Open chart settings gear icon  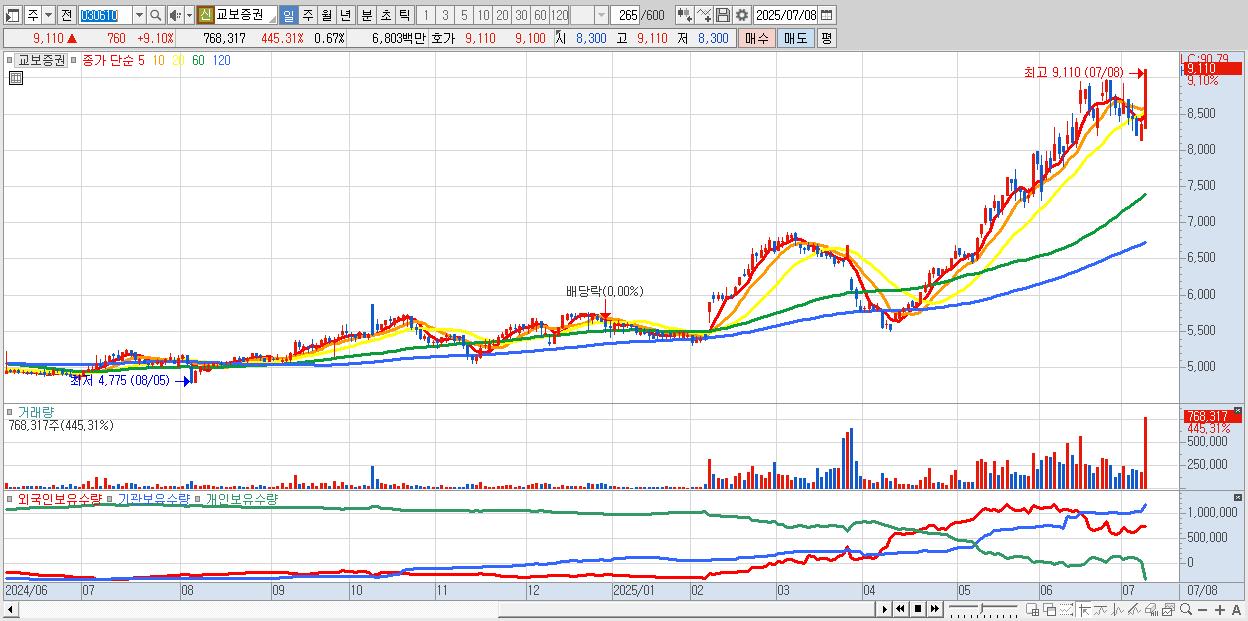(x=741, y=15)
